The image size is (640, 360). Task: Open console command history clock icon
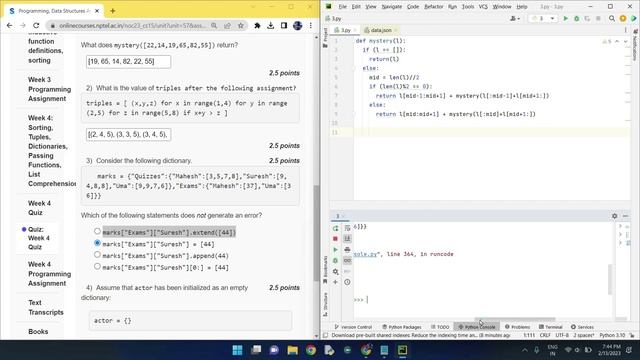coord(347,282)
